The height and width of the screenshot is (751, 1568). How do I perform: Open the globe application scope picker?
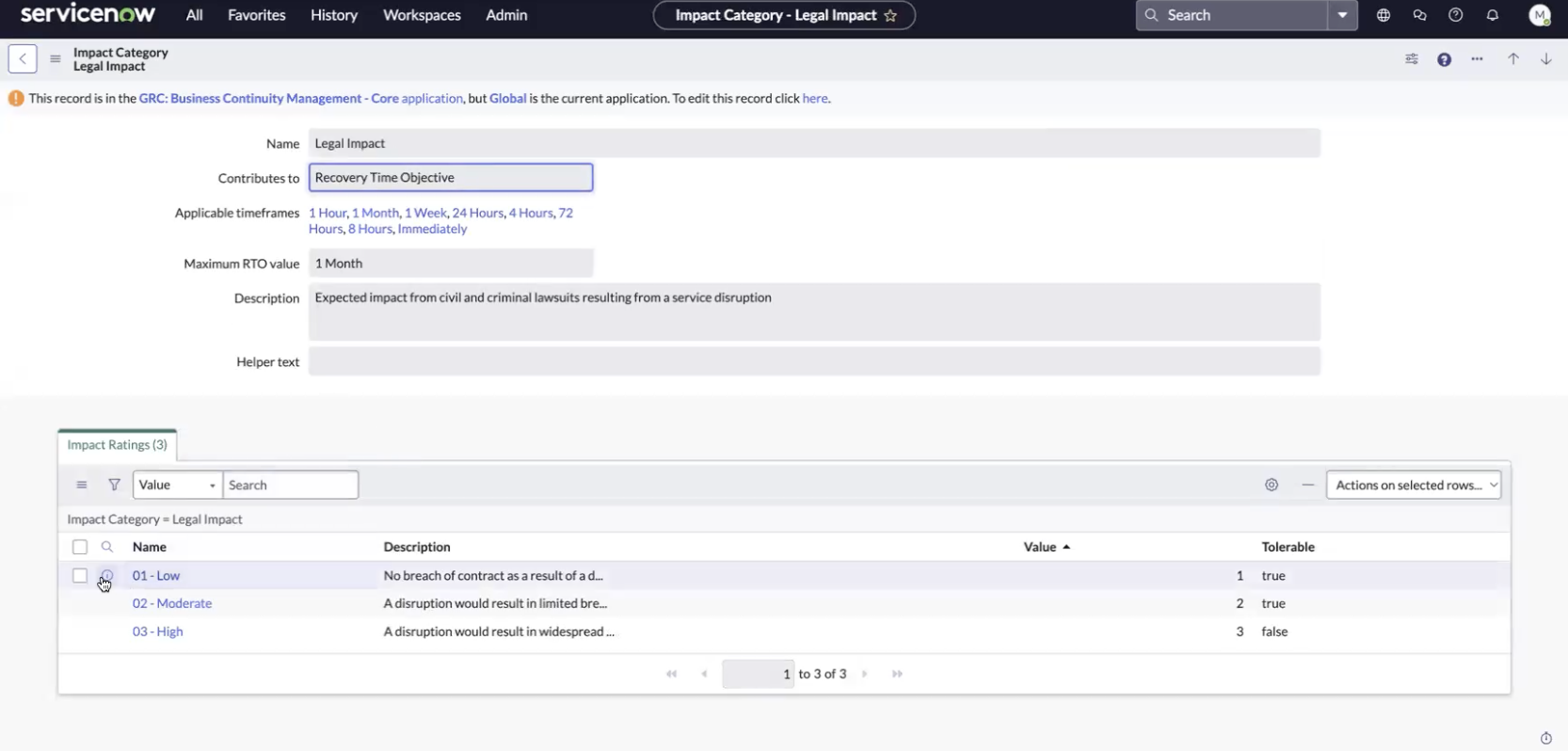(x=1384, y=15)
